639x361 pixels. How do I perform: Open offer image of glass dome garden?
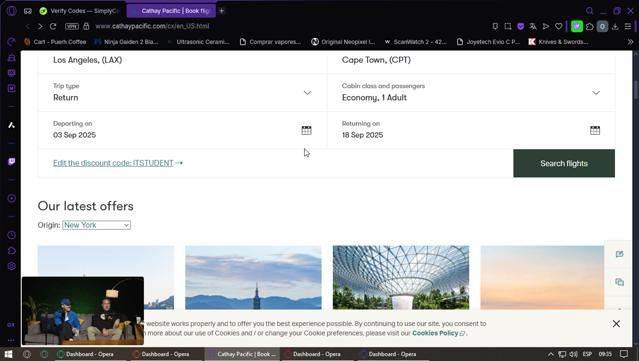coord(401,277)
